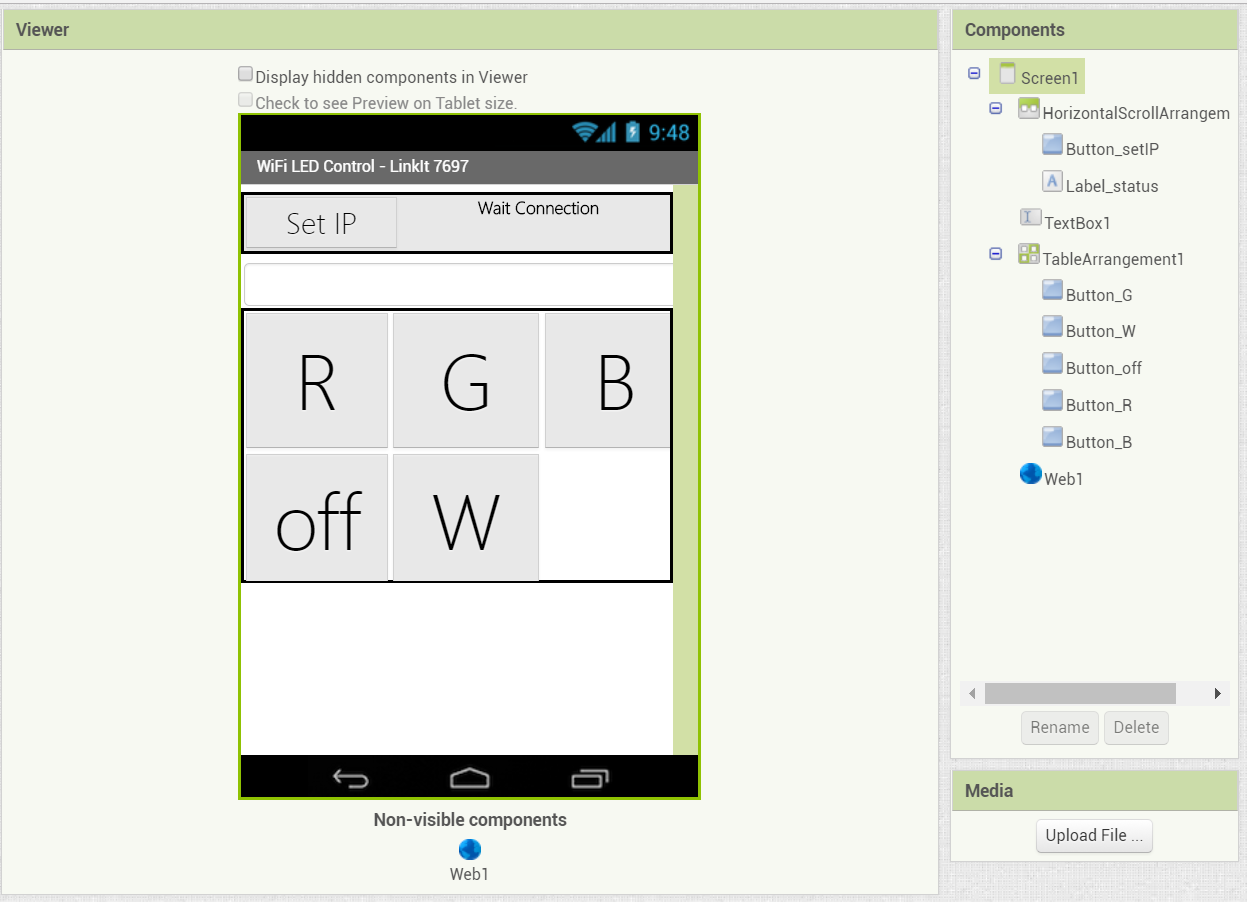Click the Button_G icon in the components tree
The image size is (1247, 902).
tap(1052, 290)
